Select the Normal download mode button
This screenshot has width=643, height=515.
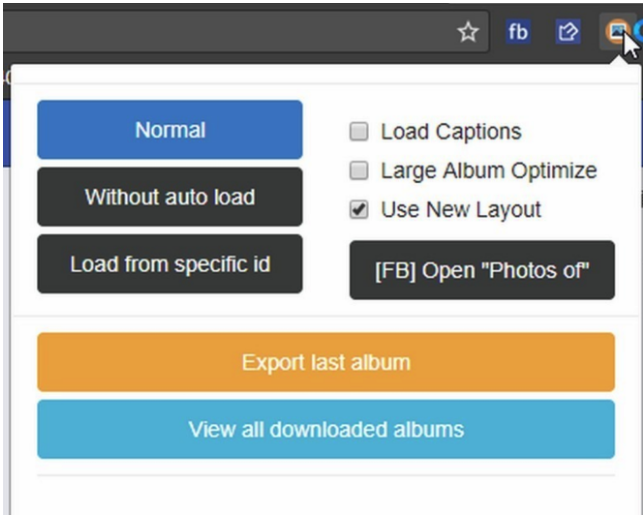click(170, 130)
